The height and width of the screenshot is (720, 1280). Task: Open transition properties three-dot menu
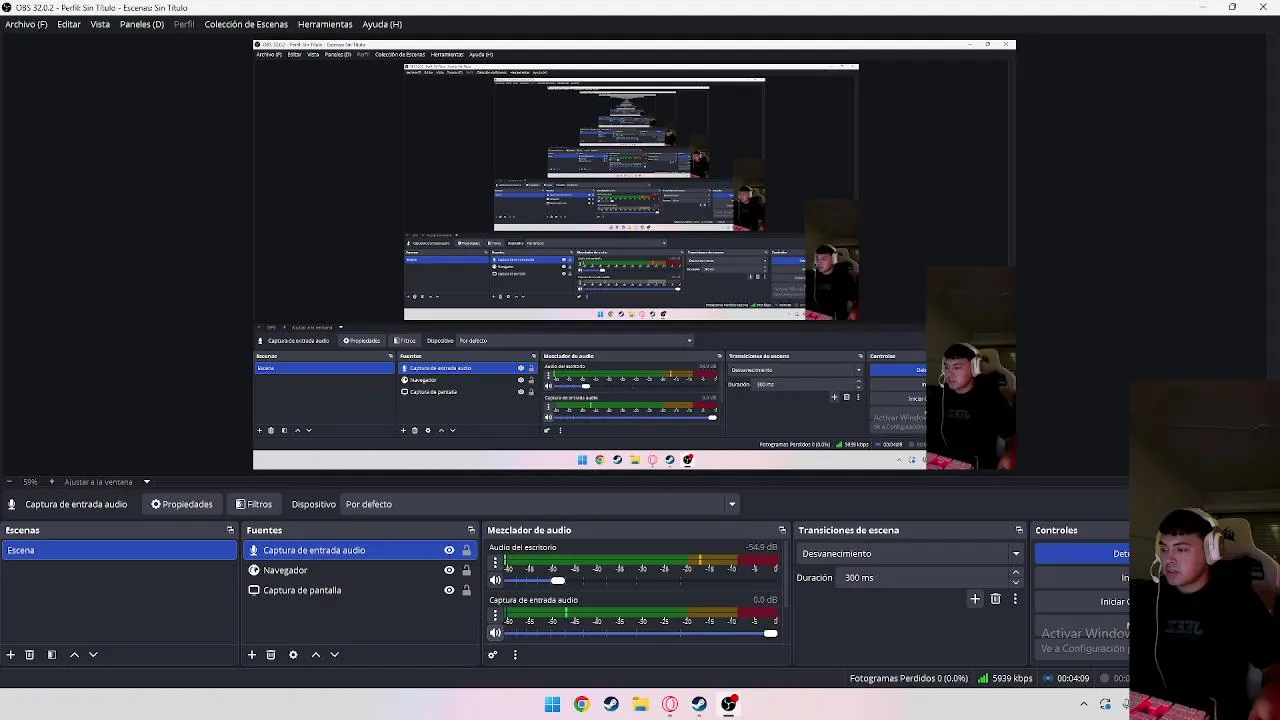1015,599
